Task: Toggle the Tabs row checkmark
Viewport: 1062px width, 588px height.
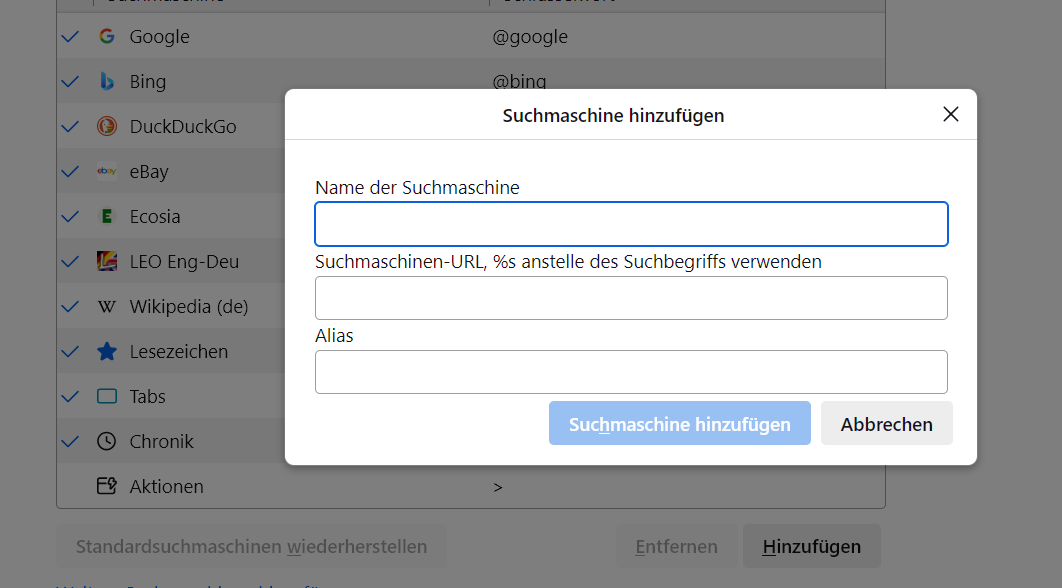Action: [70, 397]
